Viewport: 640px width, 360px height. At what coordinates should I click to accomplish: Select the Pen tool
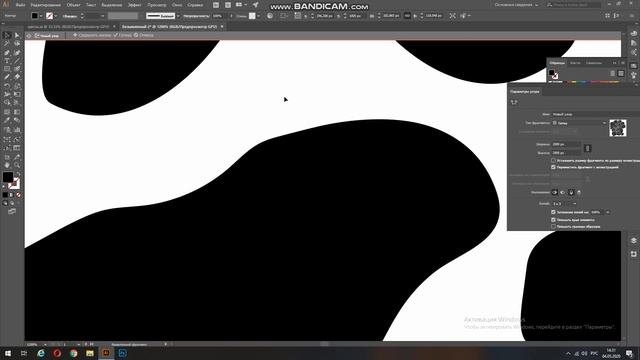pyautogui.click(x=7, y=53)
